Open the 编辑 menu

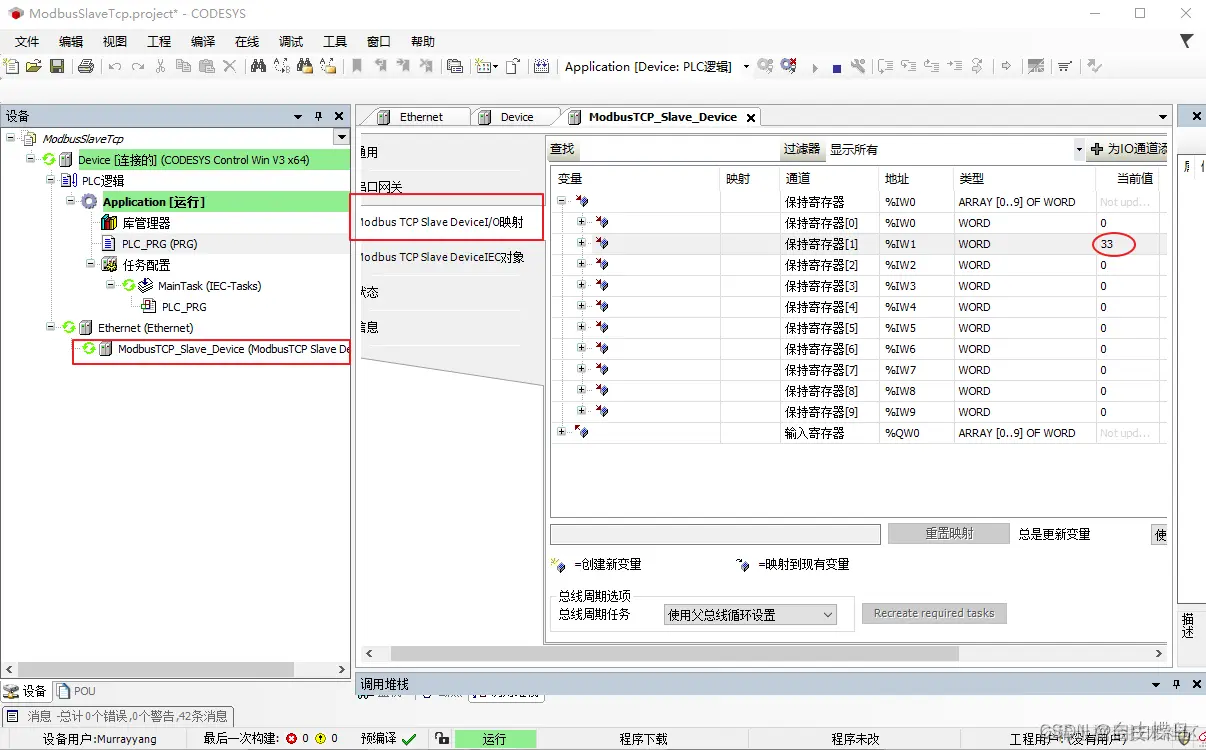(71, 41)
